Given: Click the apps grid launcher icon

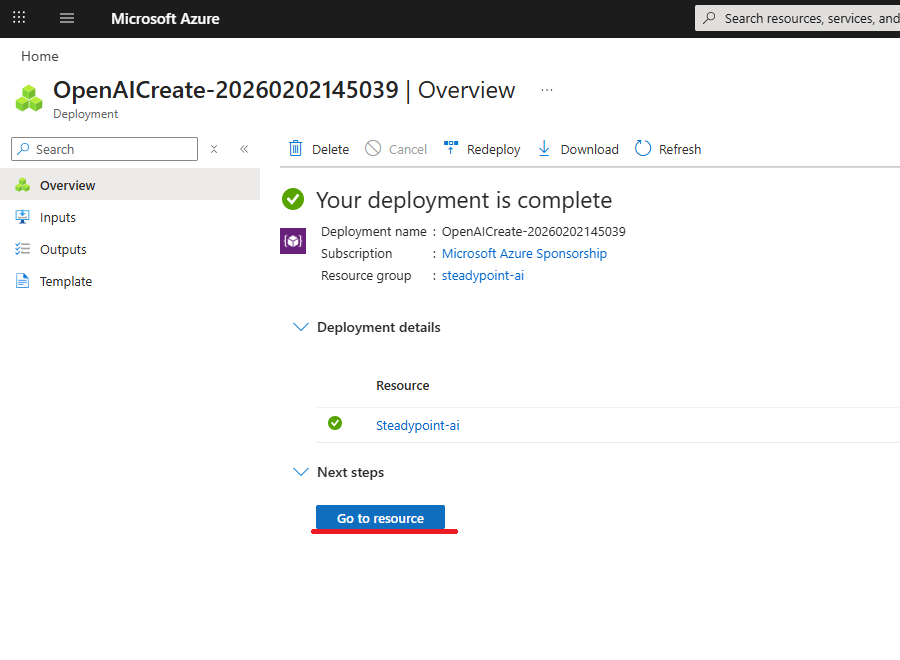Looking at the screenshot, I should (x=19, y=18).
